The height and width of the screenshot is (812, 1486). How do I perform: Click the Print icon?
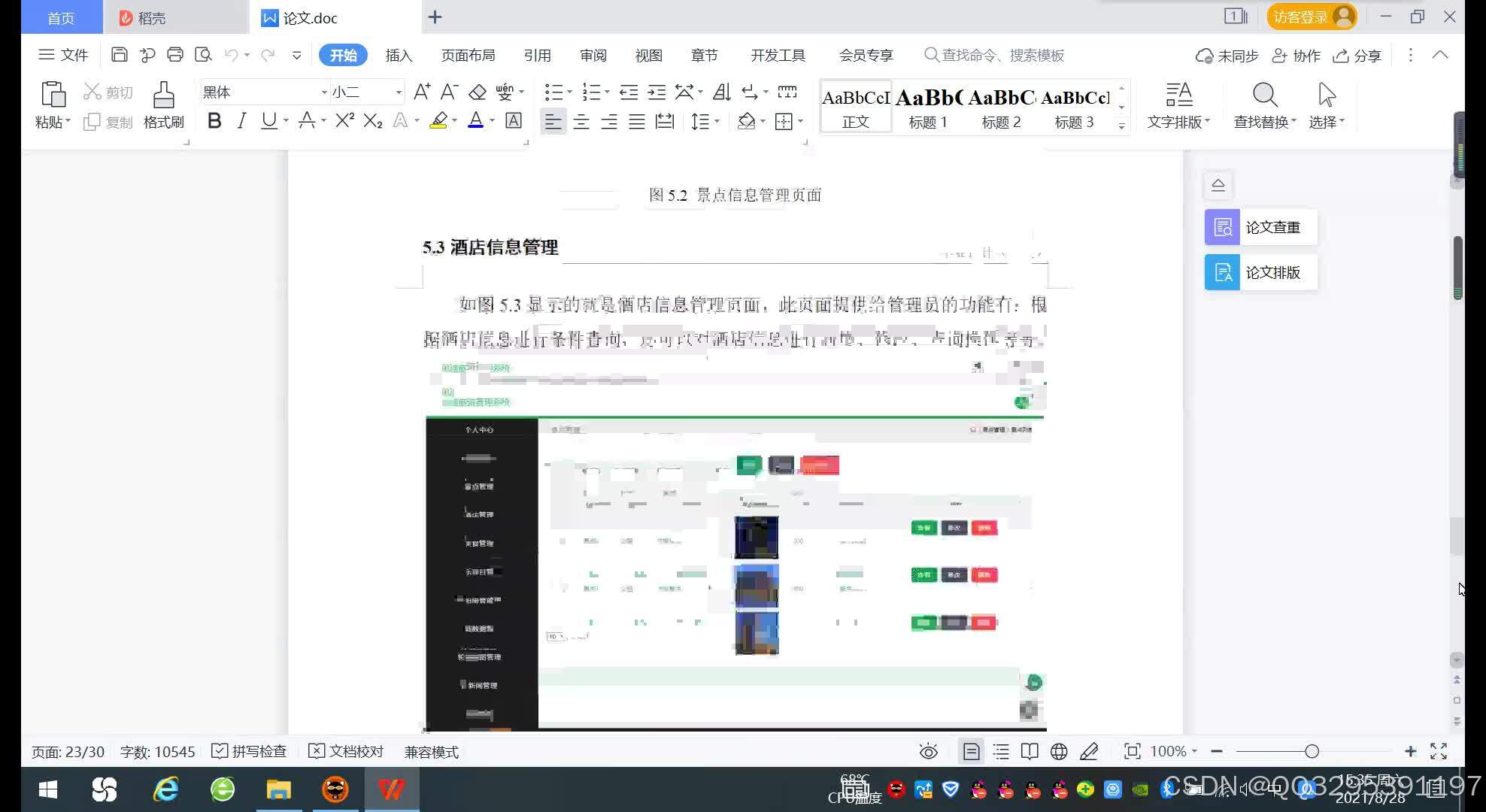(175, 54)
